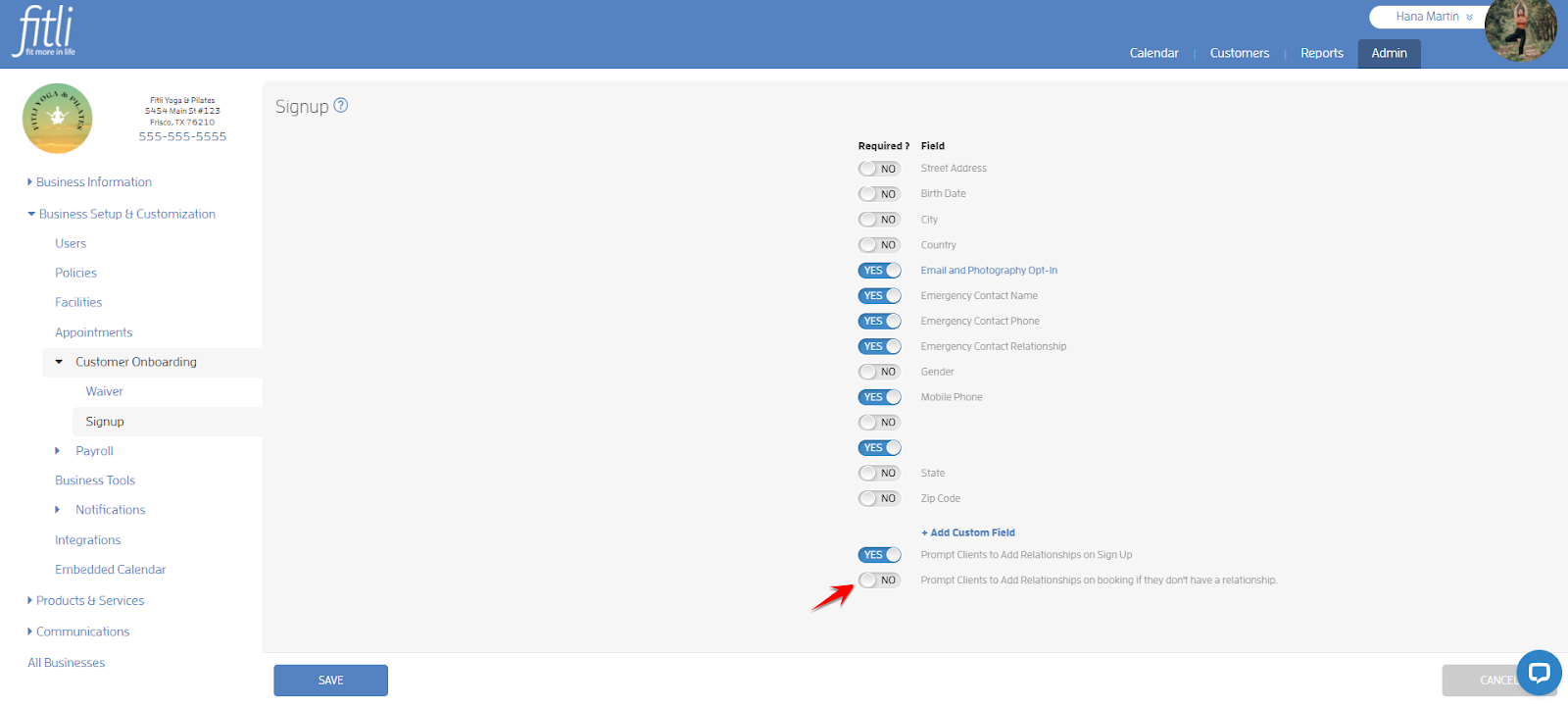
Task: Open the chat support bubble icon
Action: click(1539, 673)
